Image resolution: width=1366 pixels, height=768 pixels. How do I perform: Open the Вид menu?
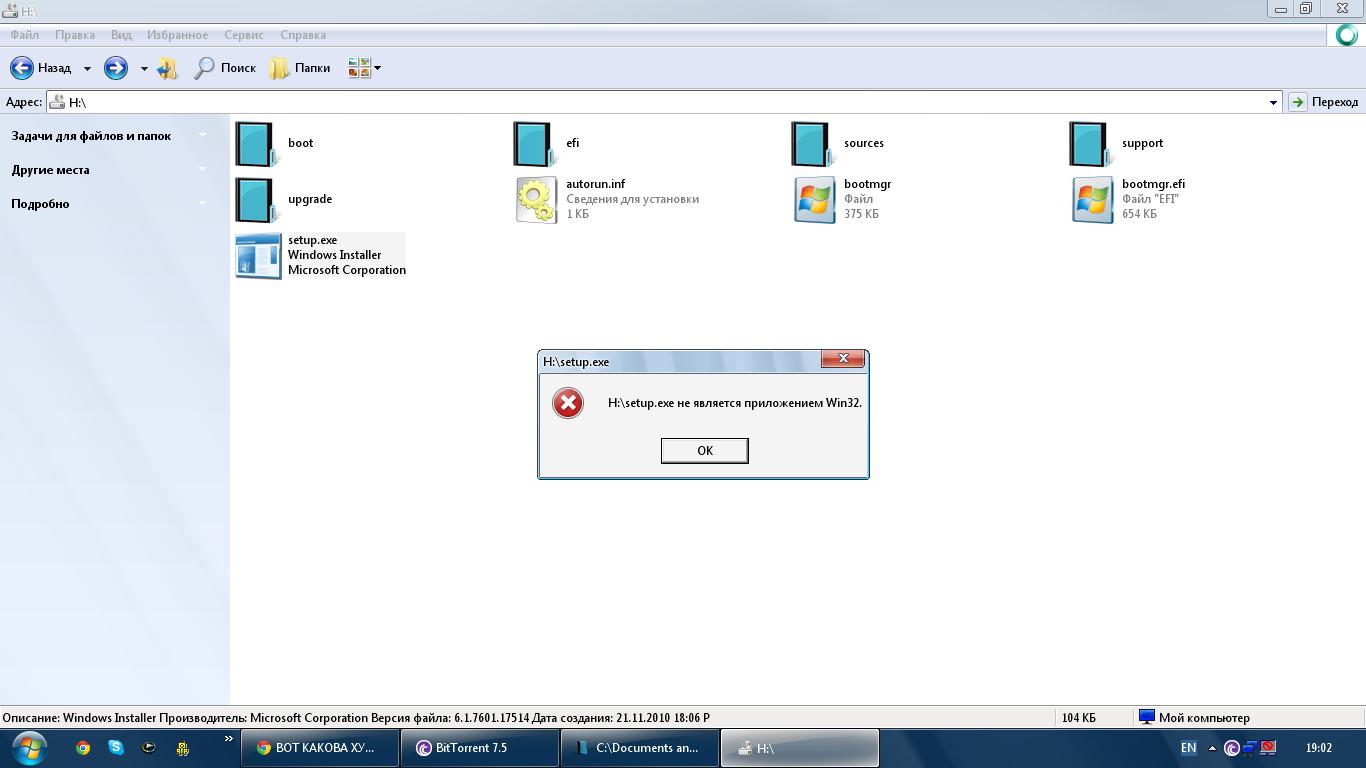click(x=121, y=35)
